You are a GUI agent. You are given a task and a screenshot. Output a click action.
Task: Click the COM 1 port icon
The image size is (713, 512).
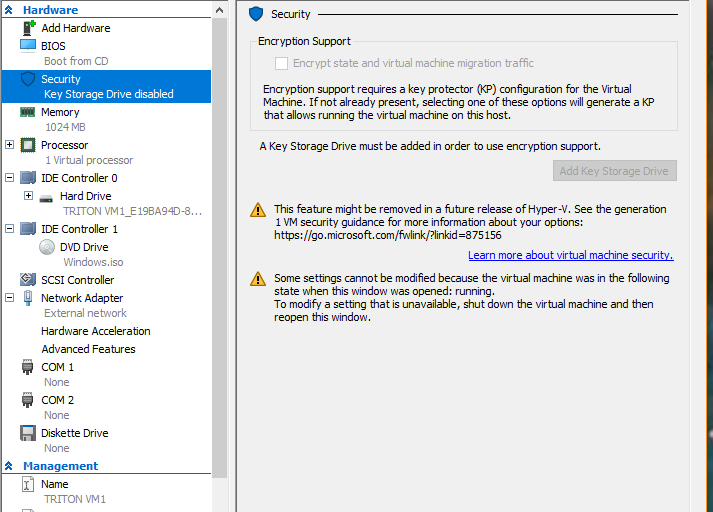pos(28,367)
